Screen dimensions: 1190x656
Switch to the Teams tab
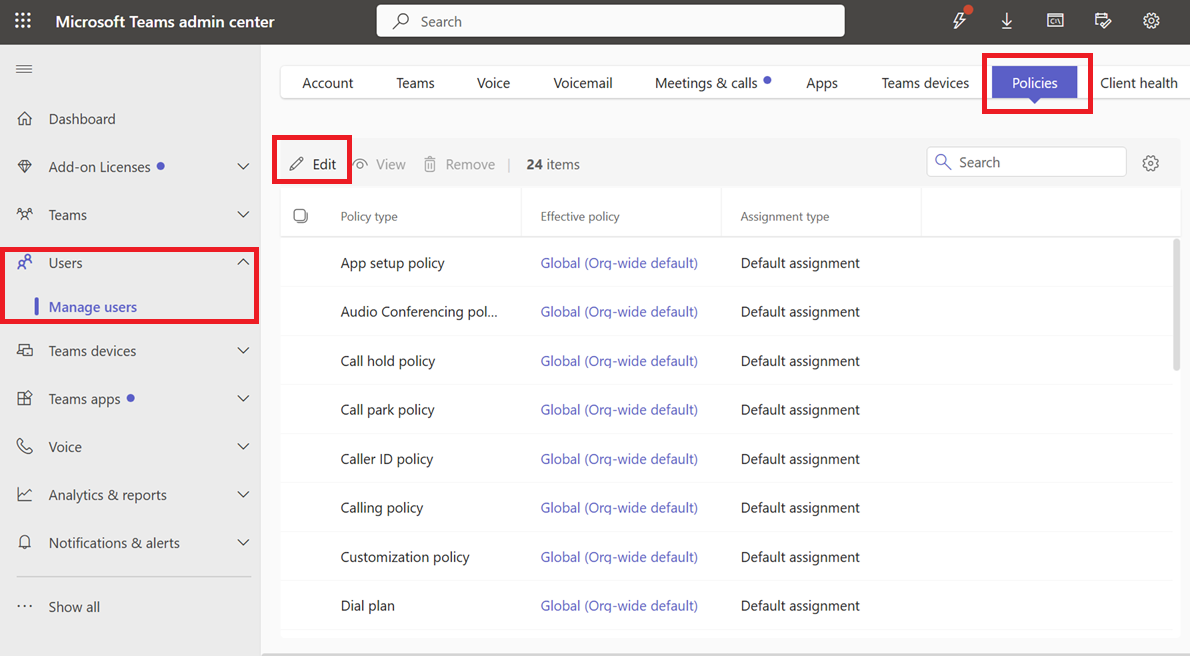[415, 83]
